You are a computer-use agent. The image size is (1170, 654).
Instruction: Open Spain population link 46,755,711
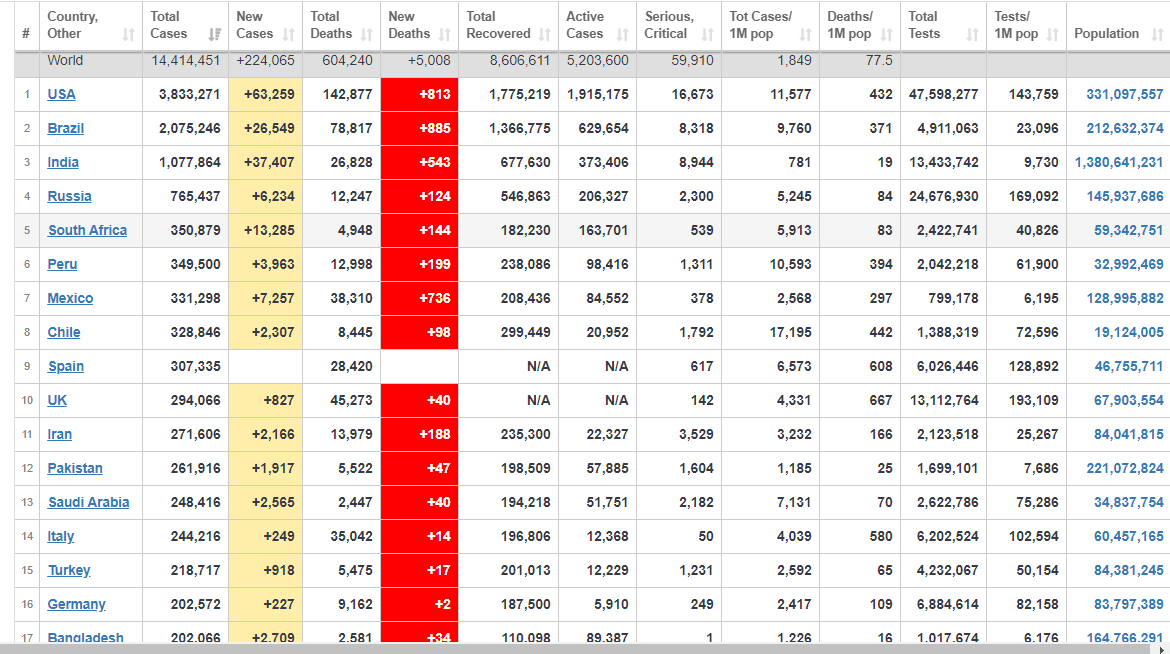[x=1128, y=366]
